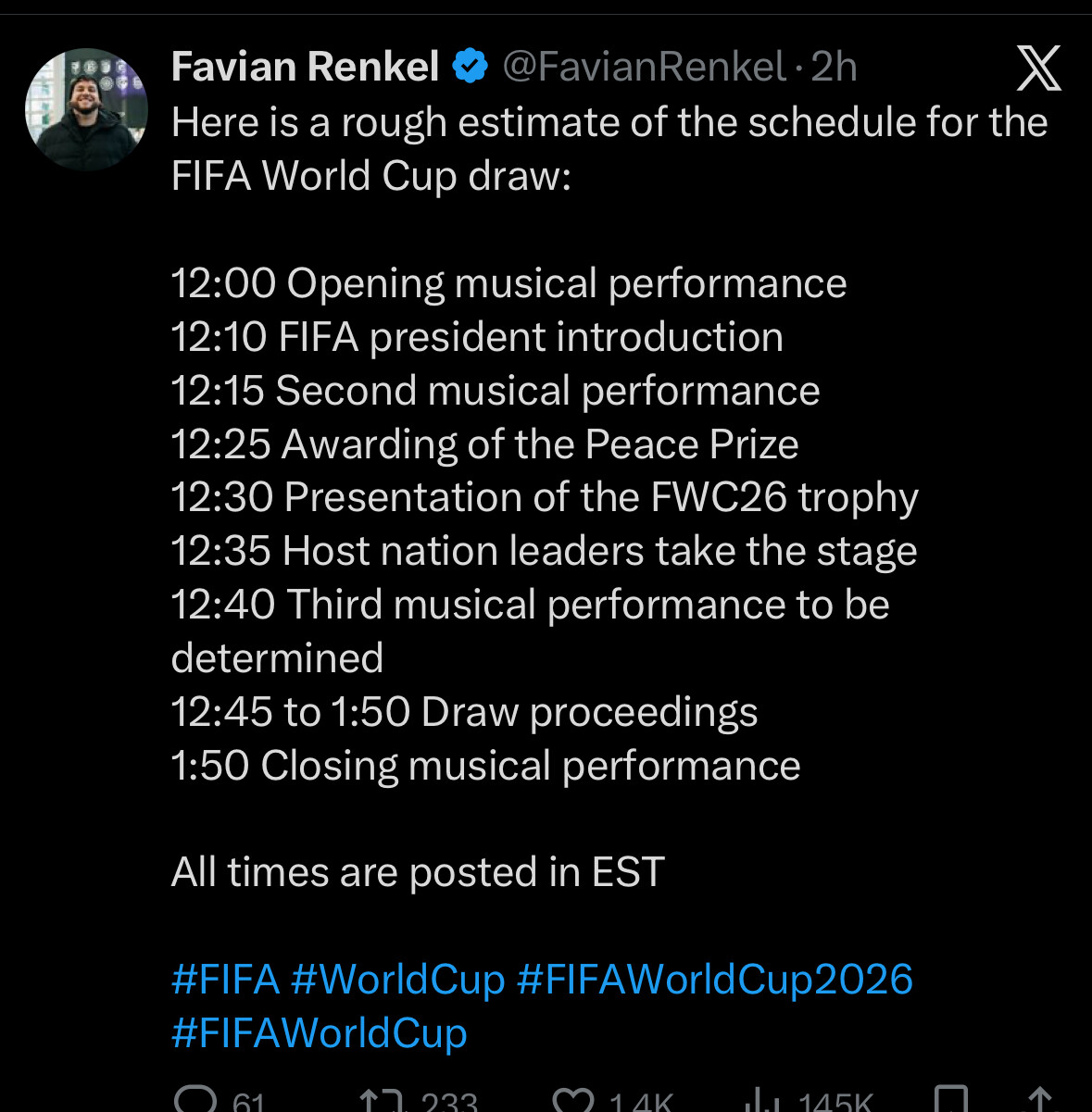
Task: Open the #FIFA hashtag
Action: 225,980
